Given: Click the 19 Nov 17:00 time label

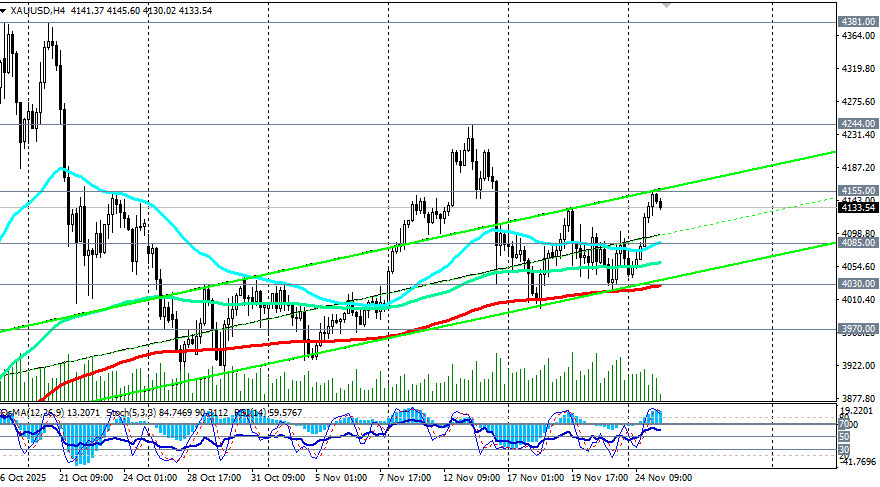Looking at the screenshot, I should coord(600,477).
